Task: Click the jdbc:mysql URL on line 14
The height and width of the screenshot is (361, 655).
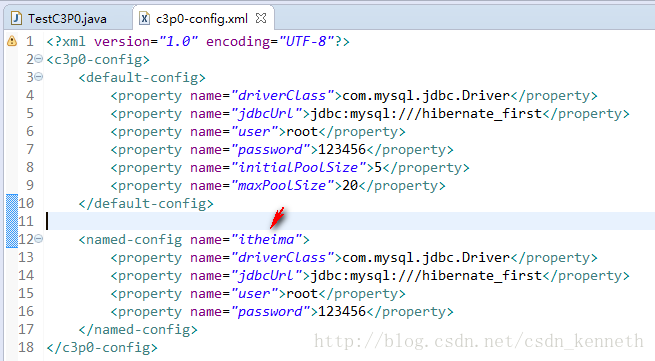Action: (426, 275)
